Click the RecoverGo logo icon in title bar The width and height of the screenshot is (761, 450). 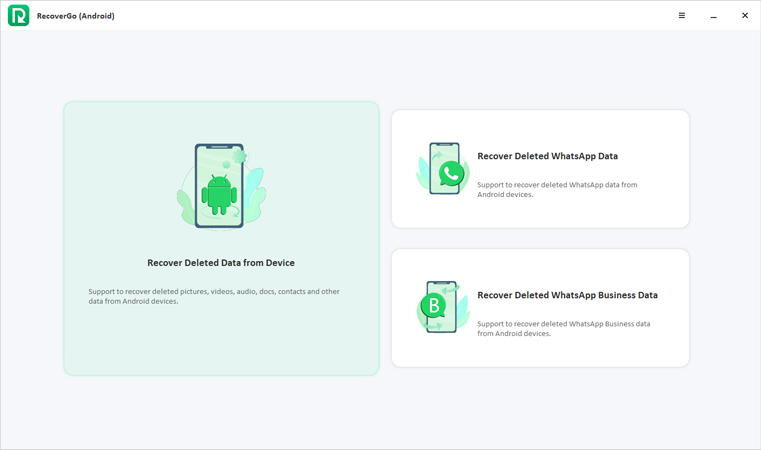click(18, 16)
